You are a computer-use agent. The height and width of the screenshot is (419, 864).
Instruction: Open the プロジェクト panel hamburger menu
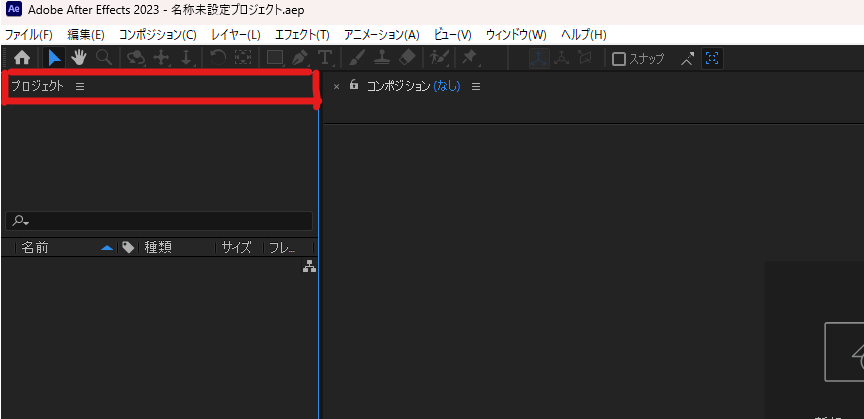click(x=80, y=87)
